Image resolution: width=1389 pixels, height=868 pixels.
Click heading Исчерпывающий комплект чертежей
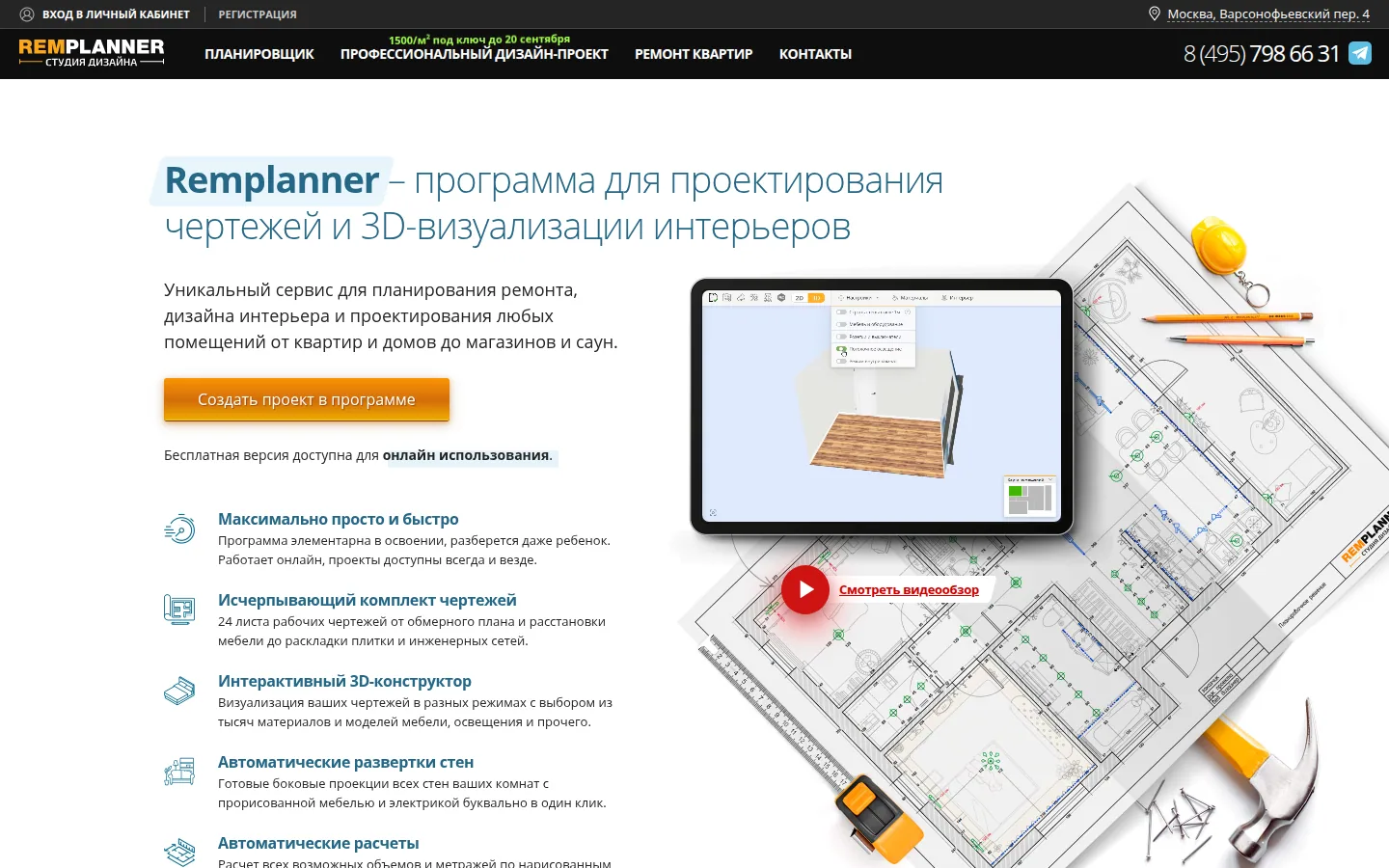[x=368, y=600]
